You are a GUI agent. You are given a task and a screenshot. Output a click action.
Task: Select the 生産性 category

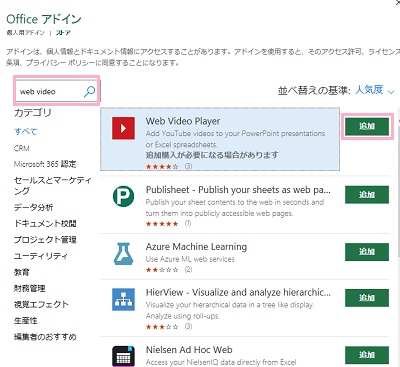click(26, 321)
